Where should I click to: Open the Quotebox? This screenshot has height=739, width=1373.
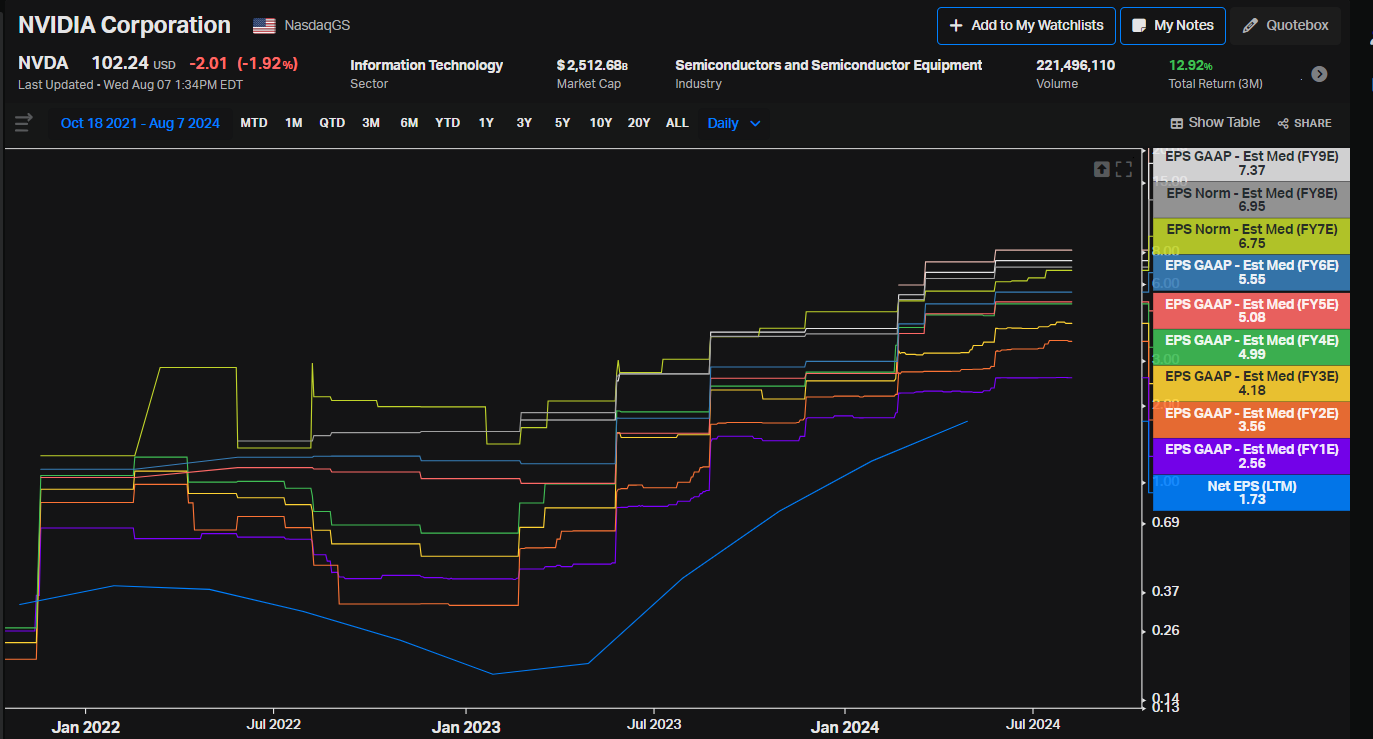[x=1286, y=25]
